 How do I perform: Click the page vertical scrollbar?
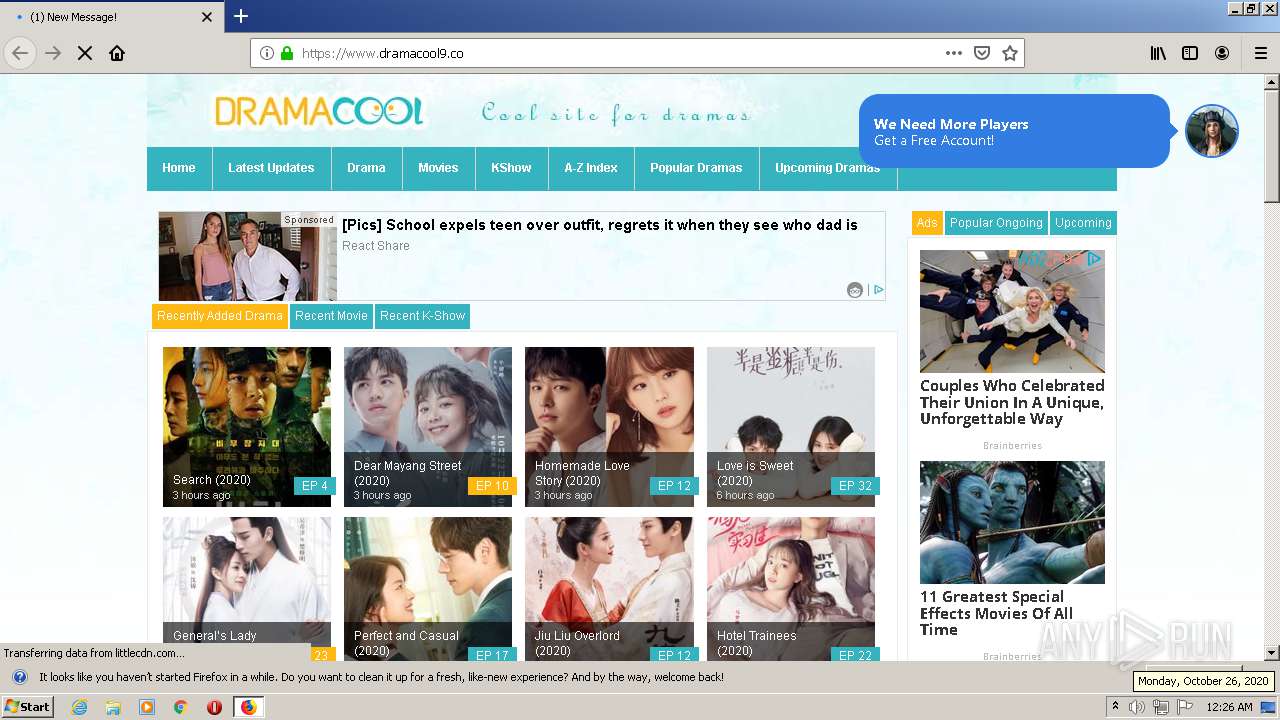(1272, 366)
